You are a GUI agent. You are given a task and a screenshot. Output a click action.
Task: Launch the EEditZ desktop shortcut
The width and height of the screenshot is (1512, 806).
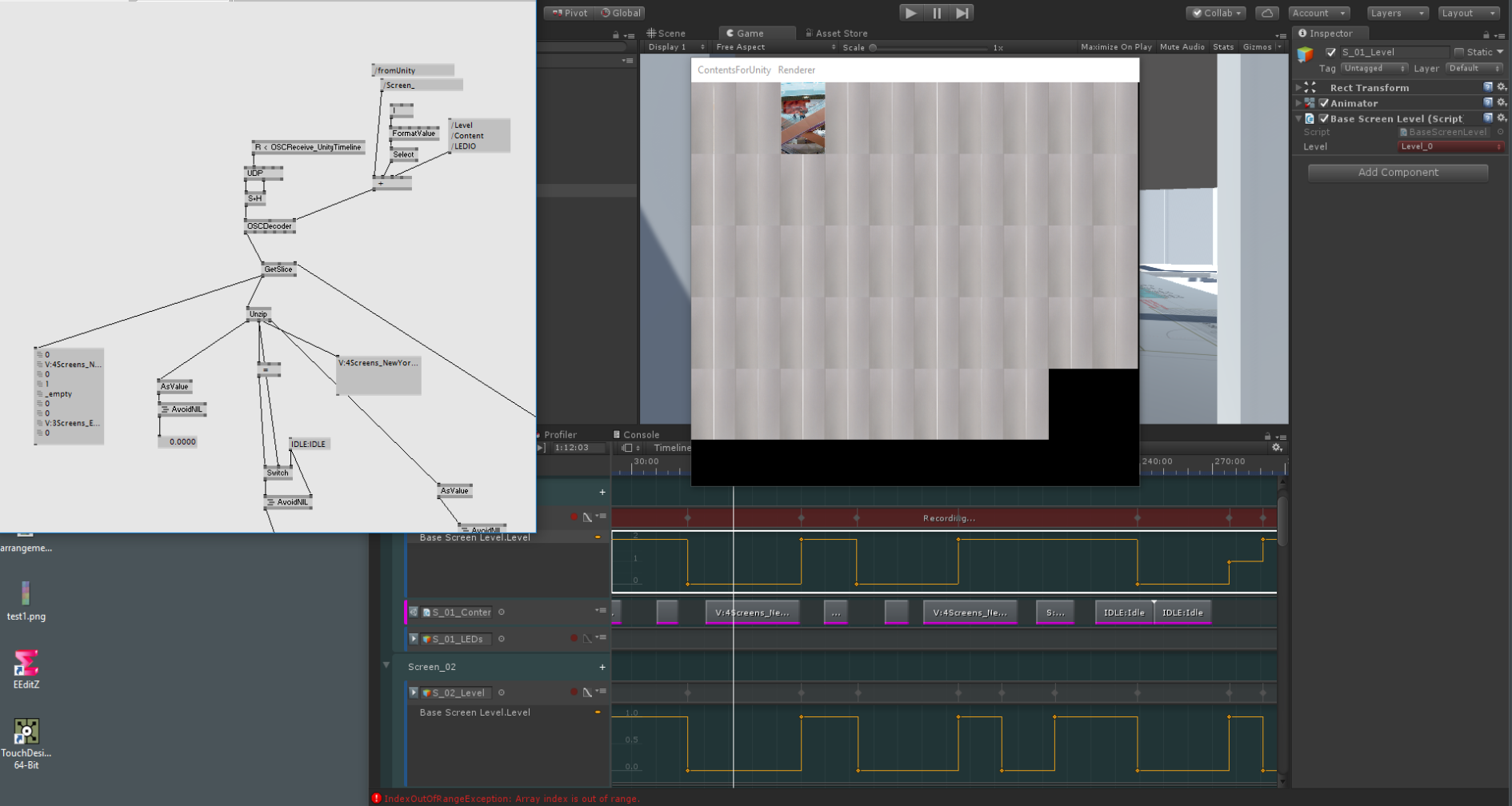click(x=26, y=668)
